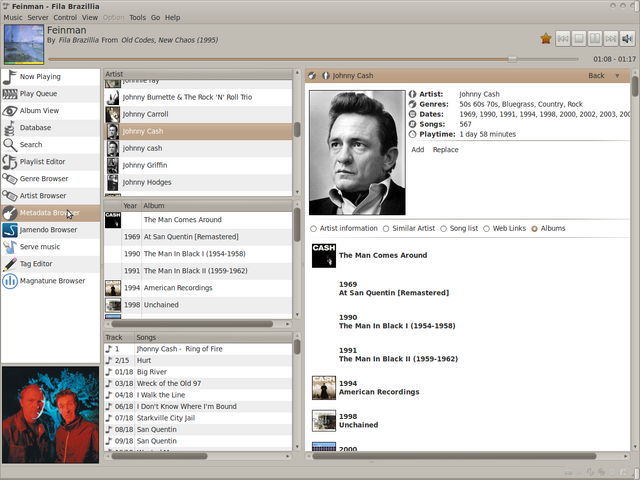
Task: Click the Add link for Johnny Cash
Action: (x=418, y=150)
